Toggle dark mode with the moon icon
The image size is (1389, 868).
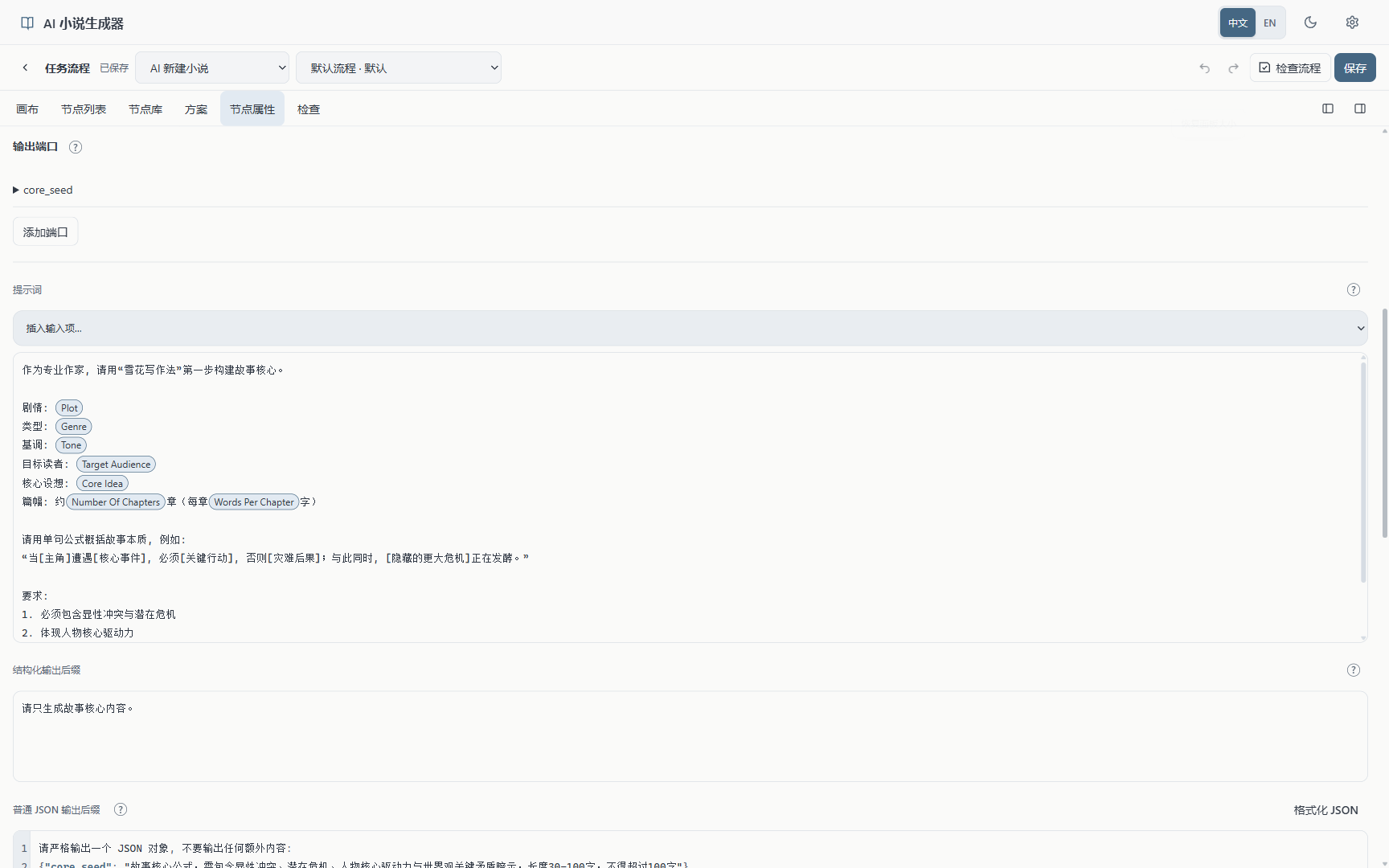[x=1310, y=23]
